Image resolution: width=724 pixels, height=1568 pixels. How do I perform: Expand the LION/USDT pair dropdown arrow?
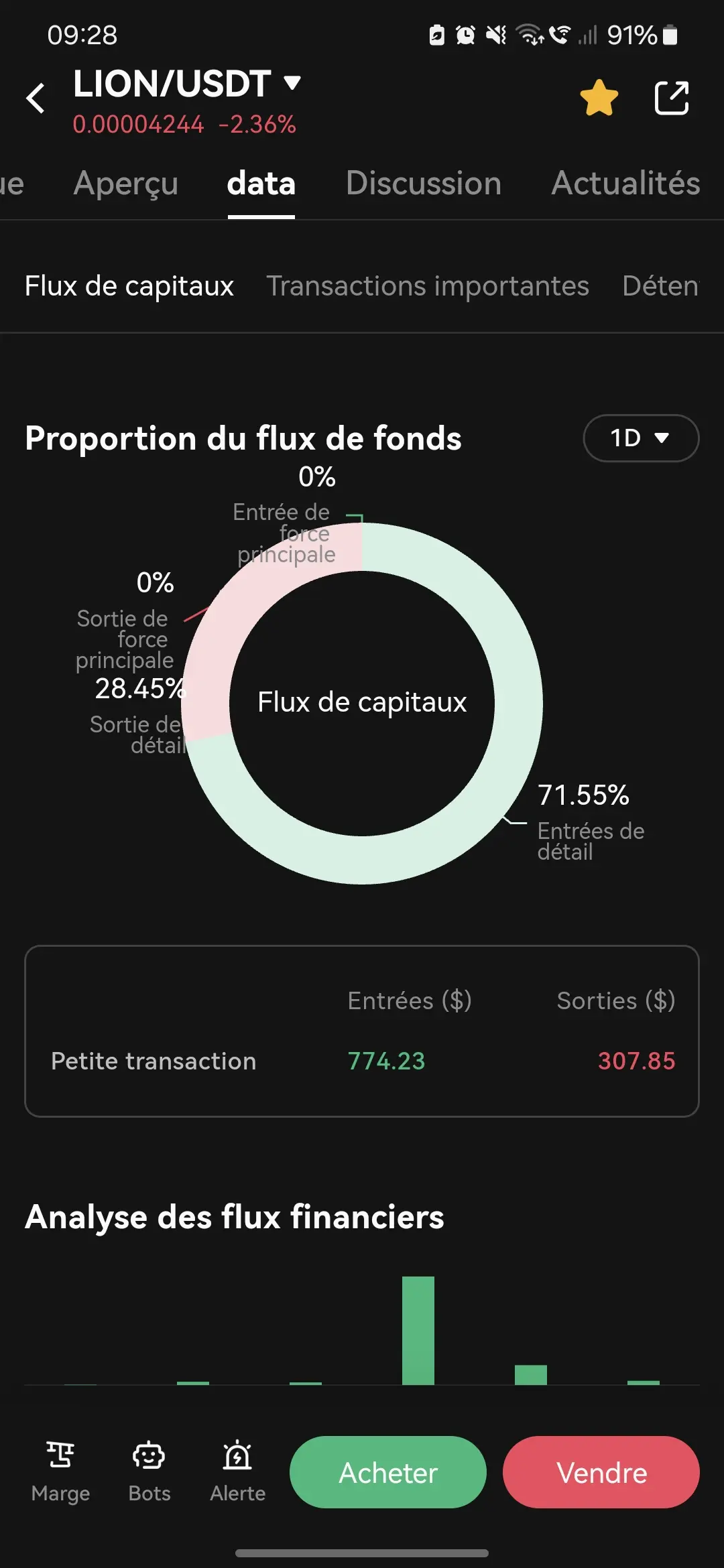click(x=292, y=83)
